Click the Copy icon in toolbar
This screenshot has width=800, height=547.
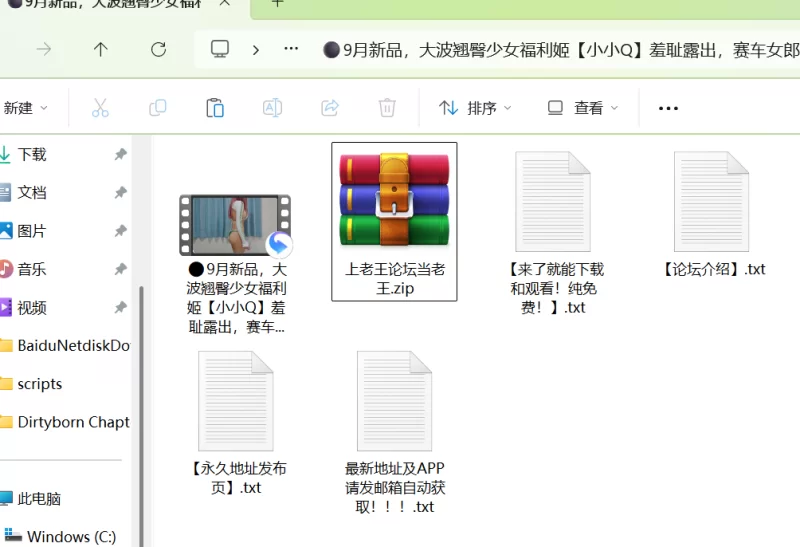pos(157,108)
